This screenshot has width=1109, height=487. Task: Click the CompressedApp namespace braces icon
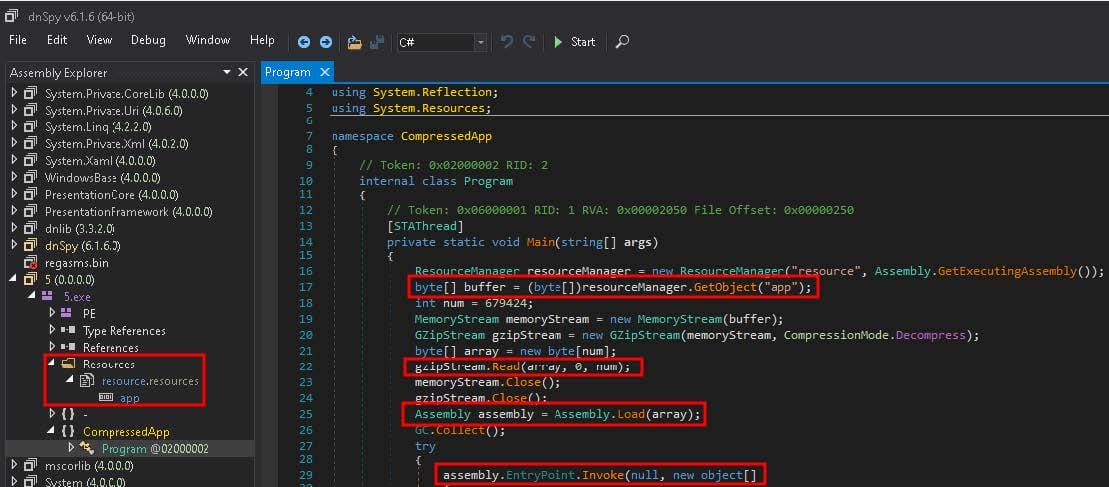click(x=68, y=431)
